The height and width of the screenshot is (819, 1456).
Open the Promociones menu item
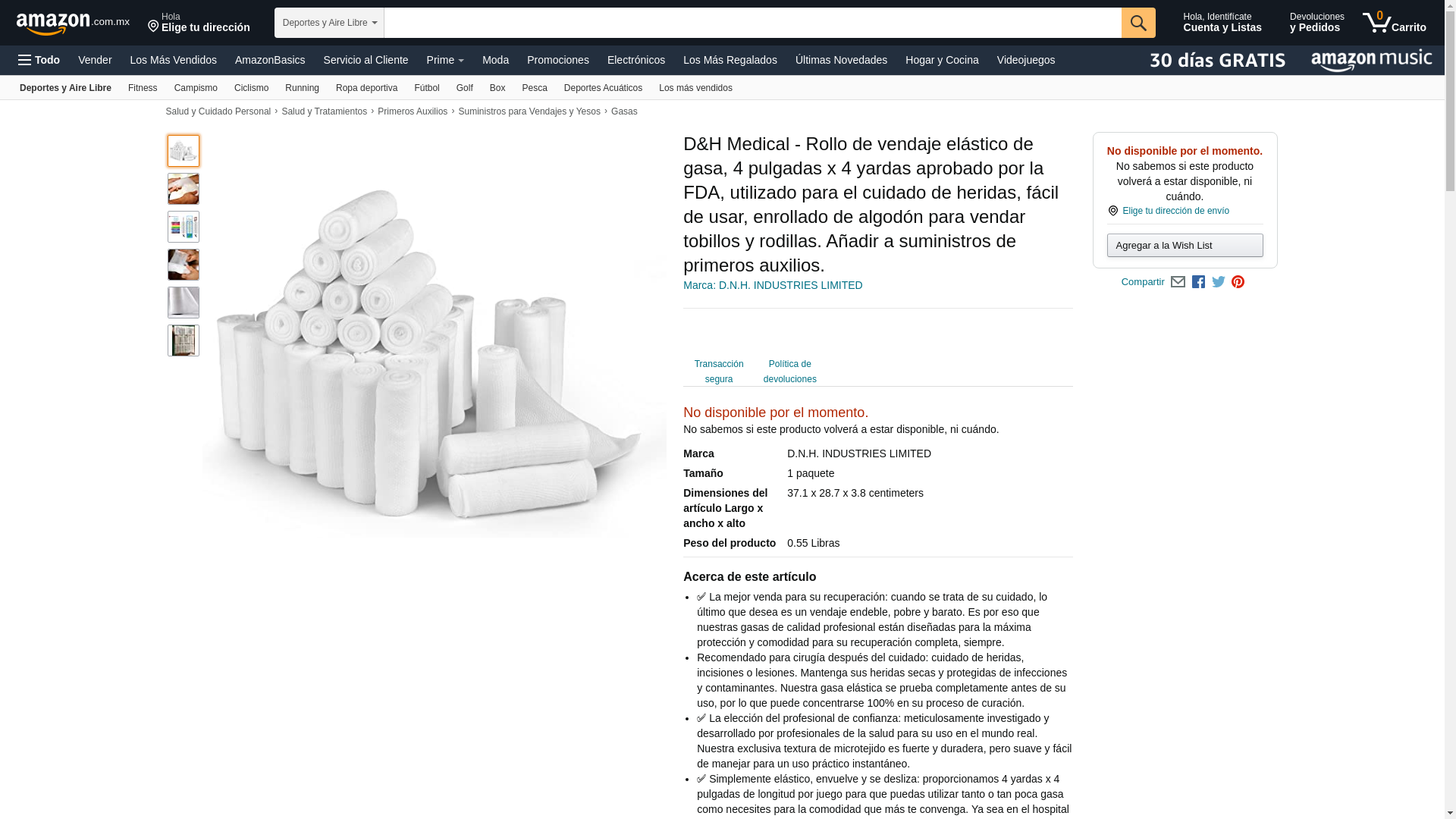tap(558, 60)
